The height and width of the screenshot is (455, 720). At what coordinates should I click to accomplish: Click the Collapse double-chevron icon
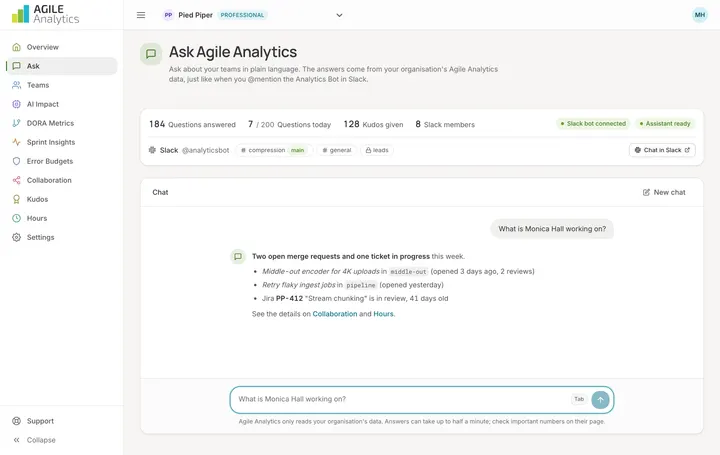[x=17, y=440]
